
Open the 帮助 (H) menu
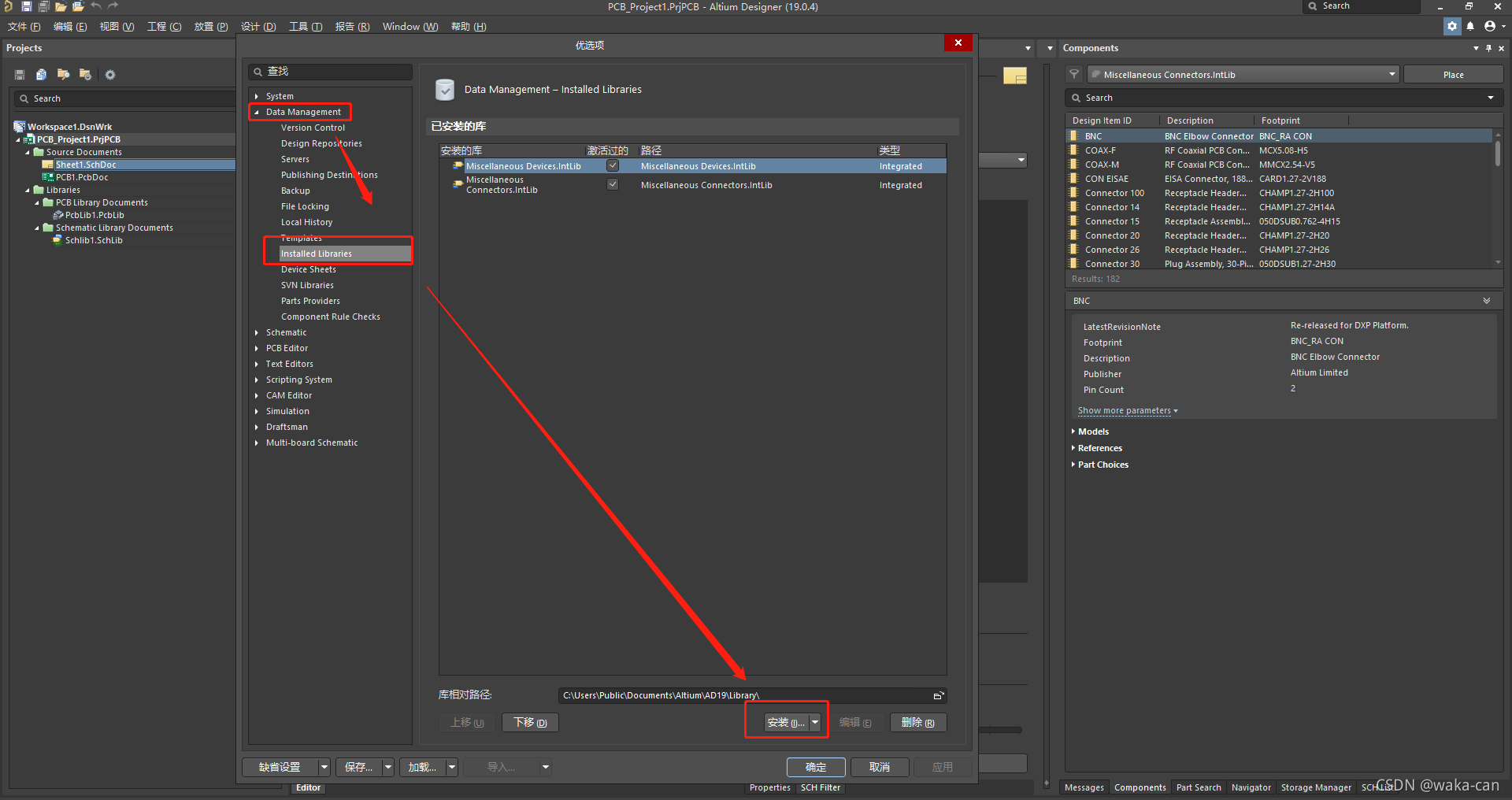tap(469, 27)
